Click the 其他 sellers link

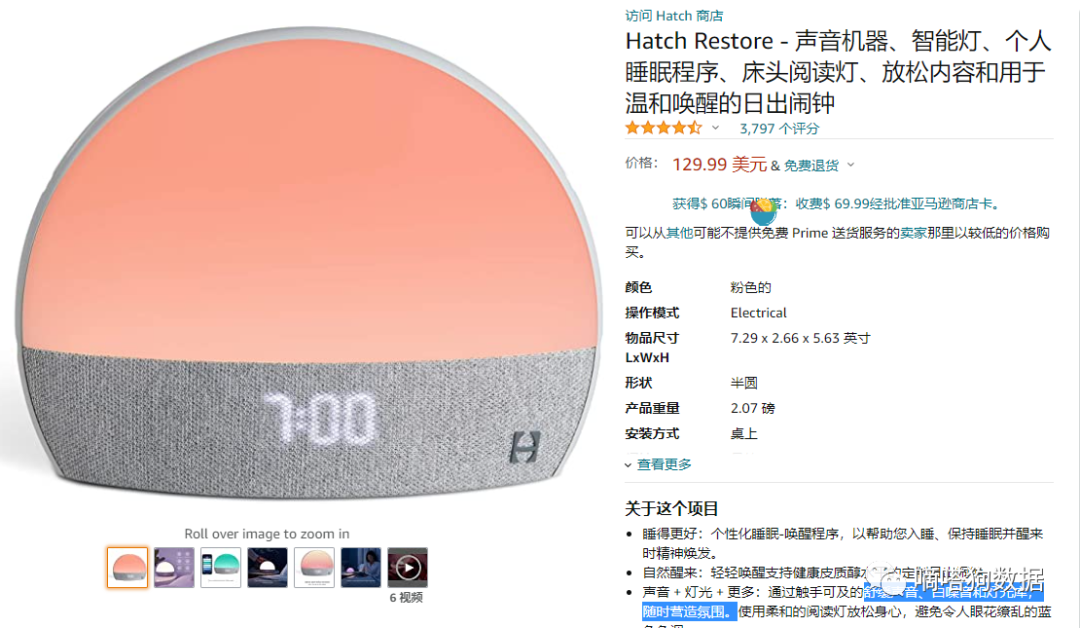pos(679,233)
